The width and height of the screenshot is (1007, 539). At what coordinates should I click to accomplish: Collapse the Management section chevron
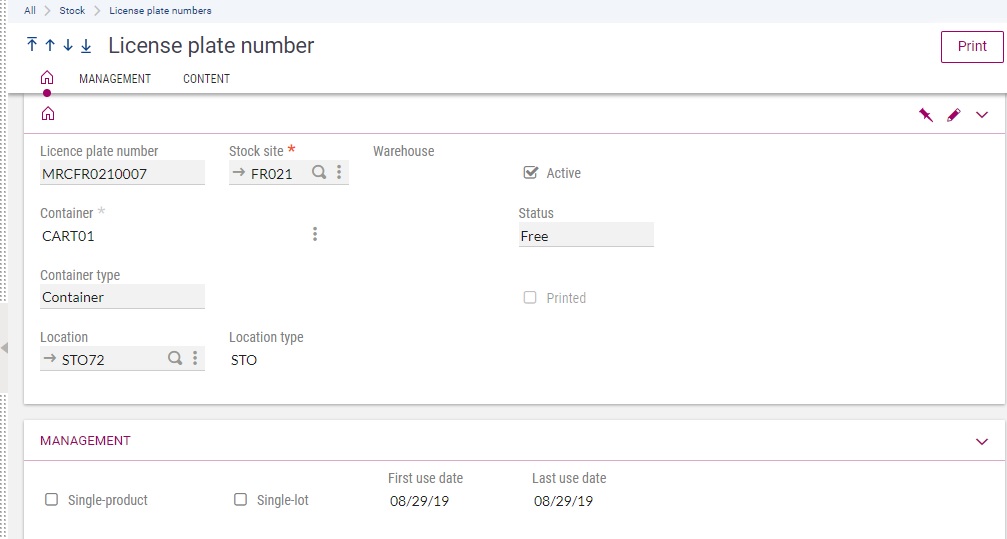tap(982, 441)
